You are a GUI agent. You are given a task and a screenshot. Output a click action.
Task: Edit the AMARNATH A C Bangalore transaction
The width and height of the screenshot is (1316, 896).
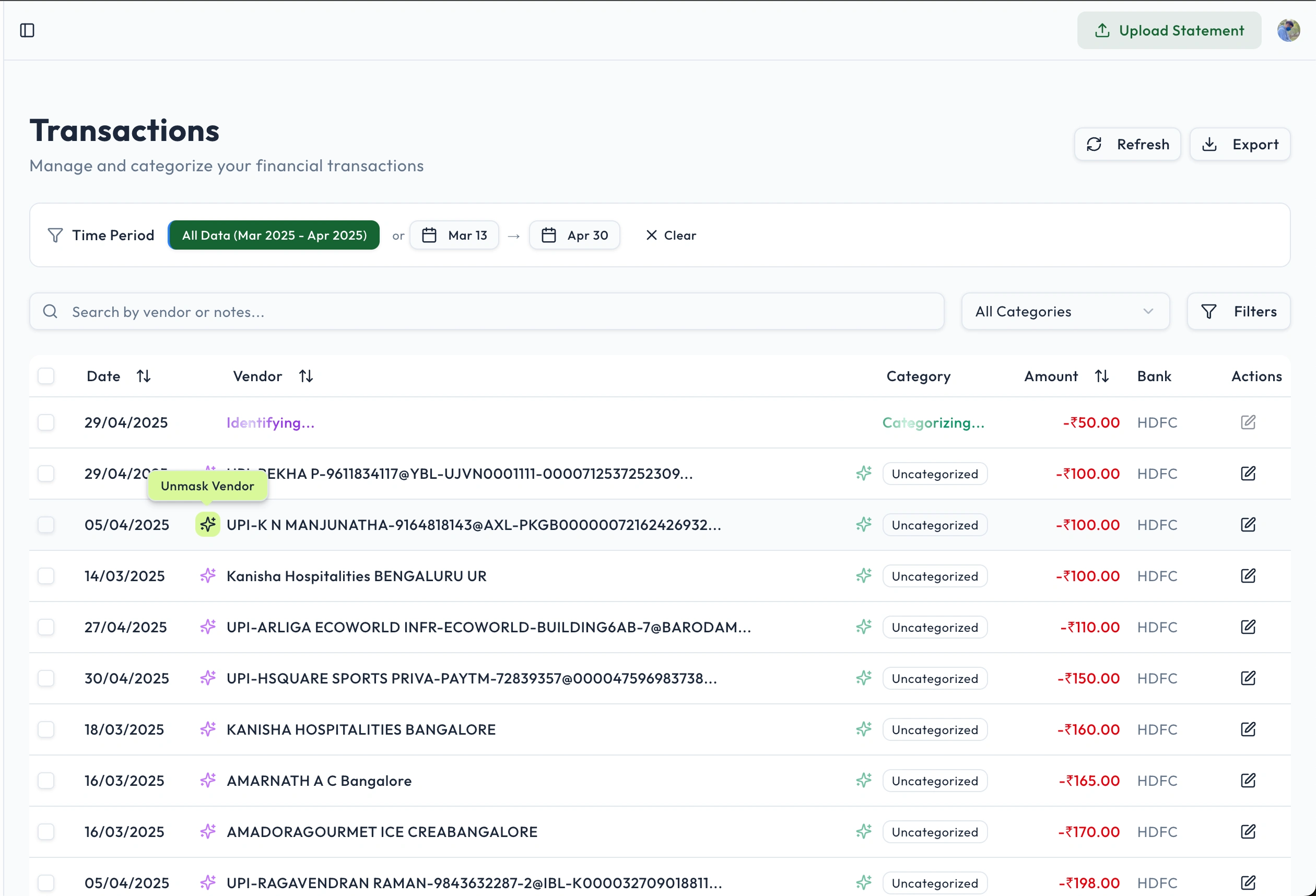[x=1248, y=781]
